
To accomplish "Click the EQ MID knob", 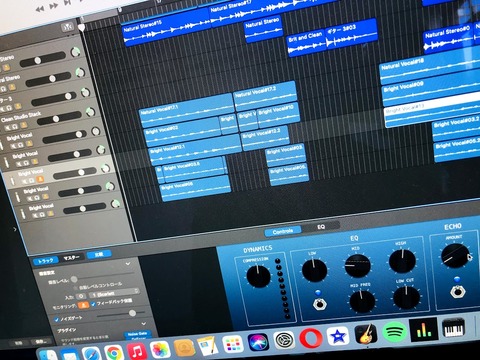I will click(x=357, y=266).
